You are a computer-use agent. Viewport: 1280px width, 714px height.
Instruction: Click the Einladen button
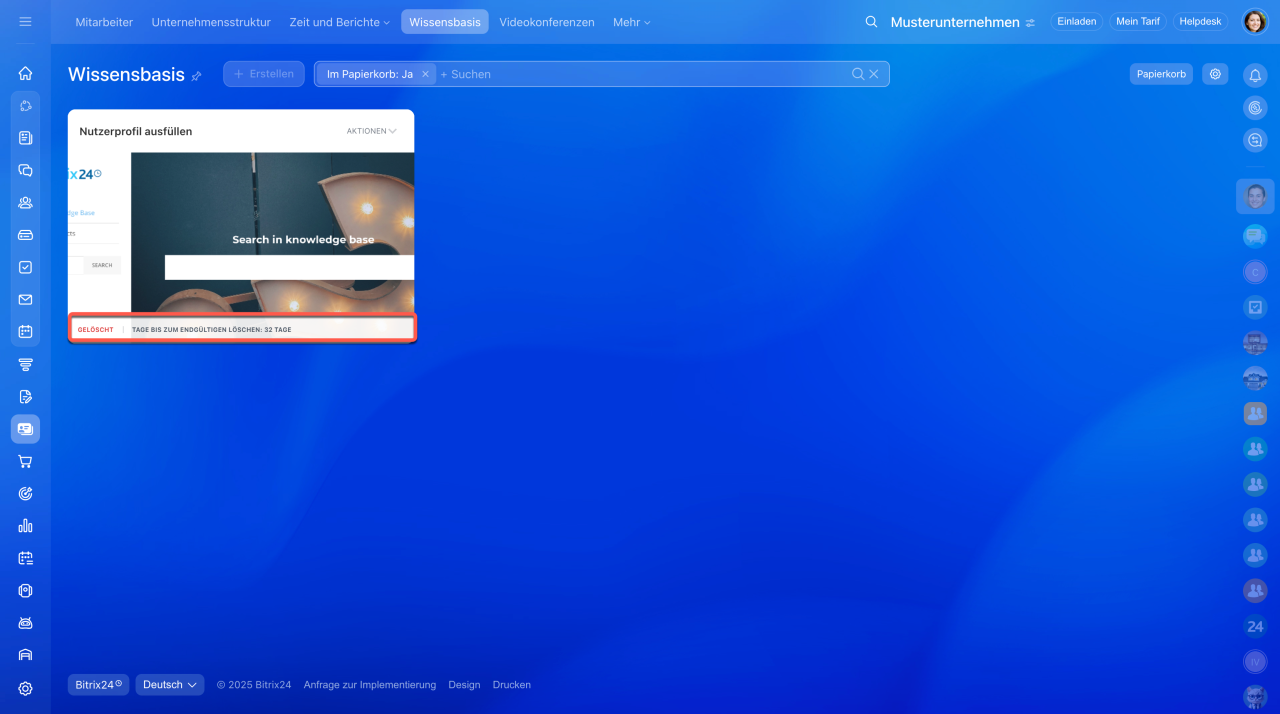(1077, 21)
